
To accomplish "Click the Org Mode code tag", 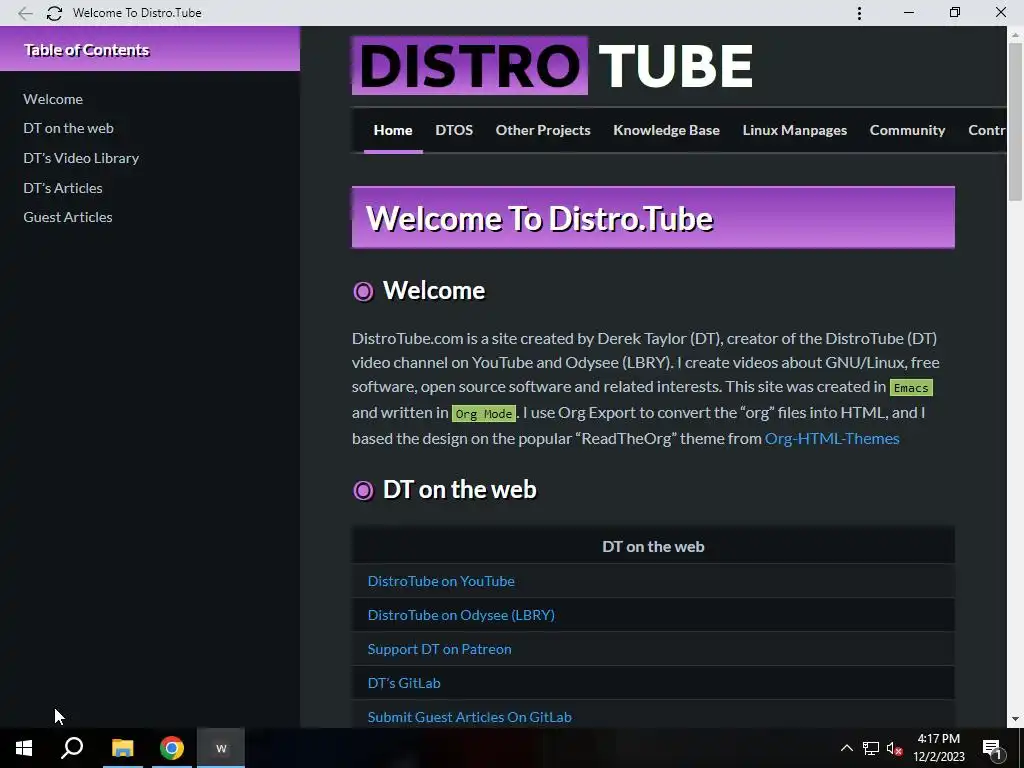I will 483,413.
